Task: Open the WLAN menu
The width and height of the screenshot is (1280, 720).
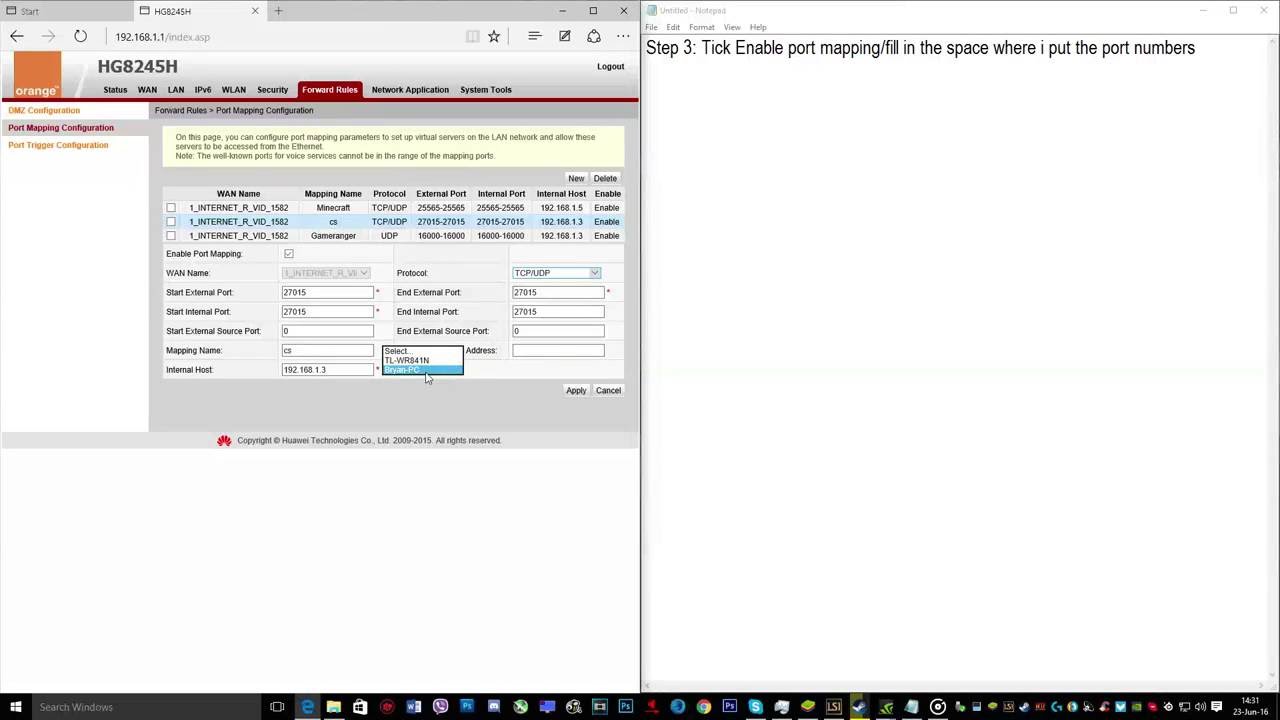Action: coord(234,90)
